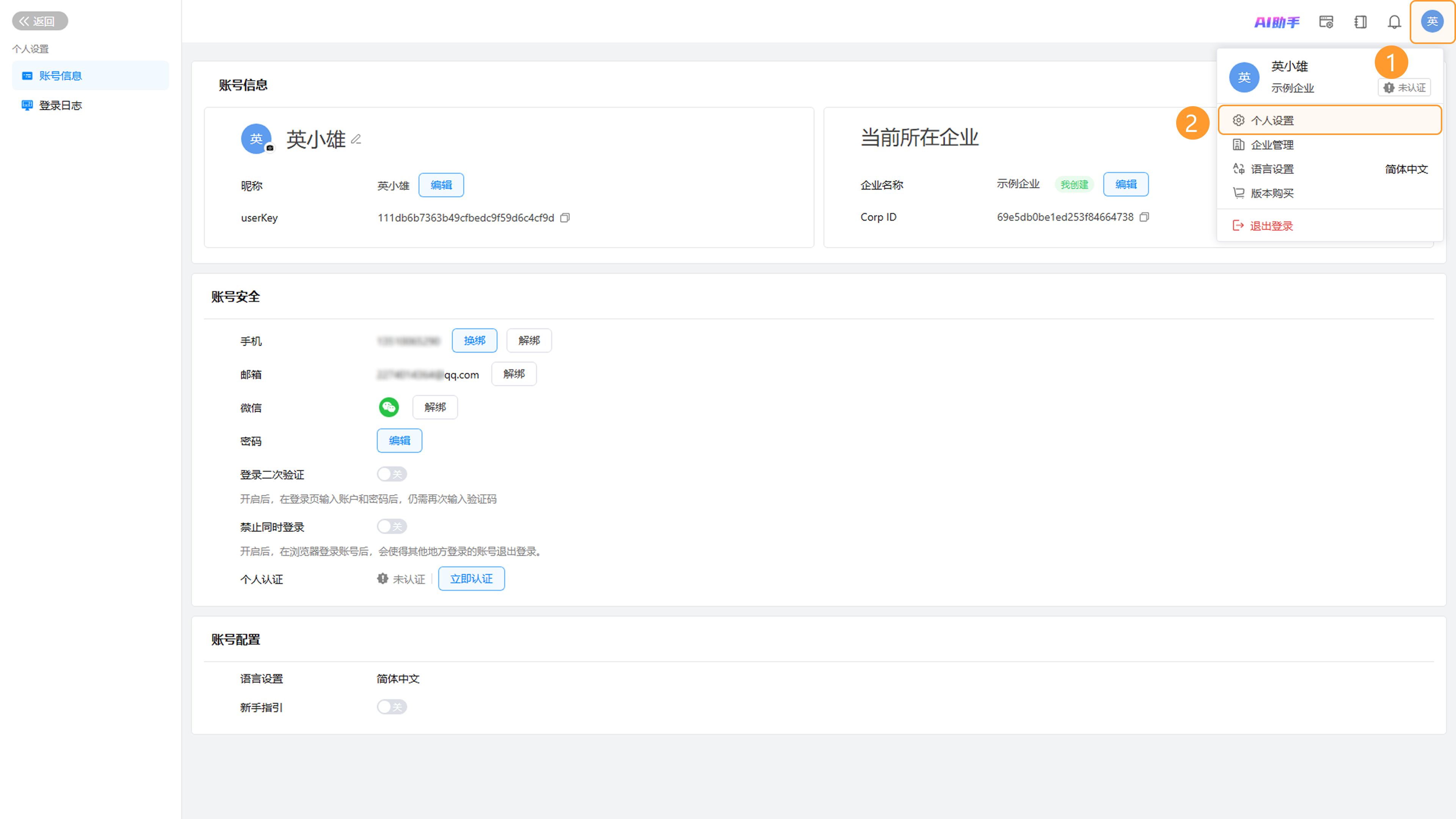Click the browser window icon in top bar
1456x819 pixels.
[1326, 22]
